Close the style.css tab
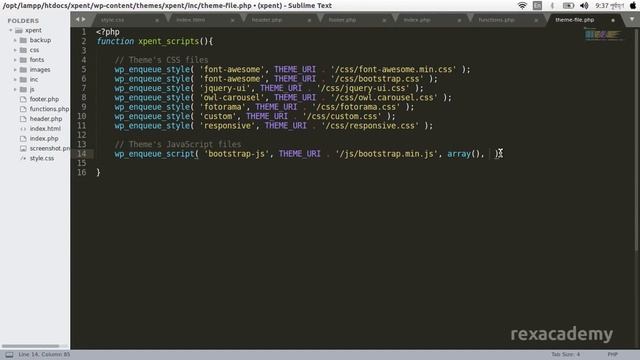The image size is (640, 360). coord(157,20)
